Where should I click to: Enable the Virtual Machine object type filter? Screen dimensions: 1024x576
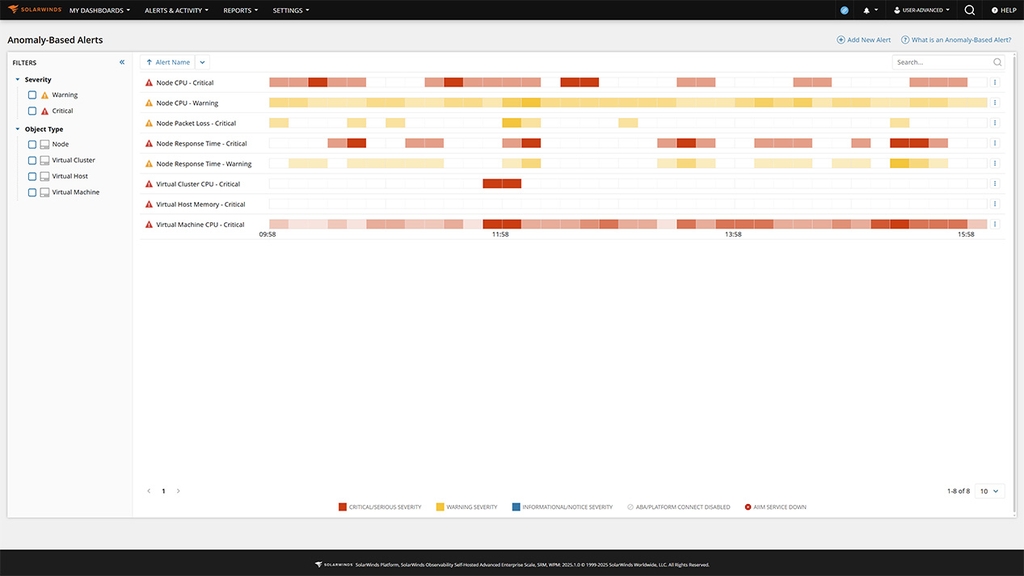[31, 191]
